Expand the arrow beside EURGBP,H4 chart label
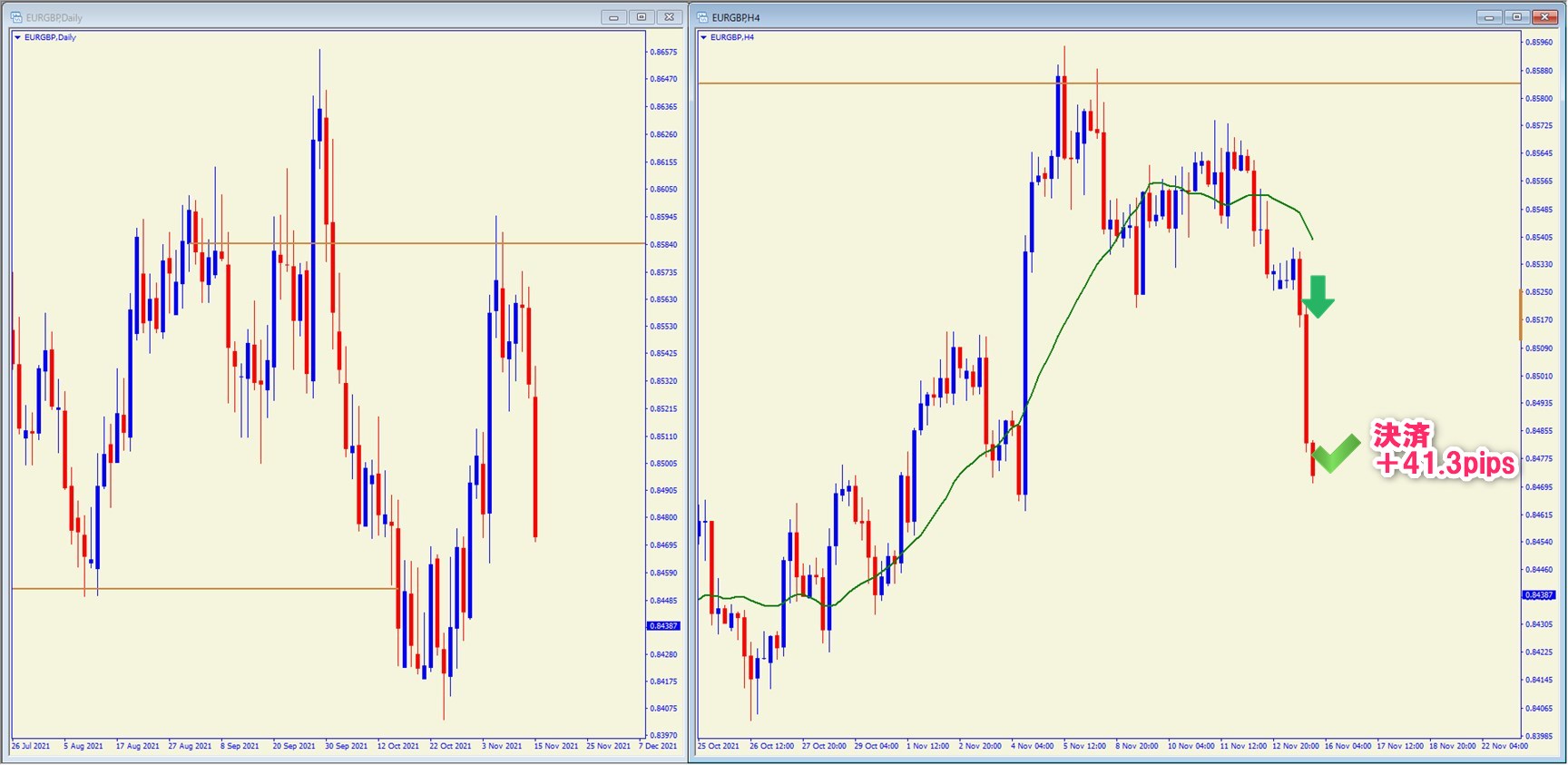Viewport: 1568px width, 765px height. pos(704,38)
